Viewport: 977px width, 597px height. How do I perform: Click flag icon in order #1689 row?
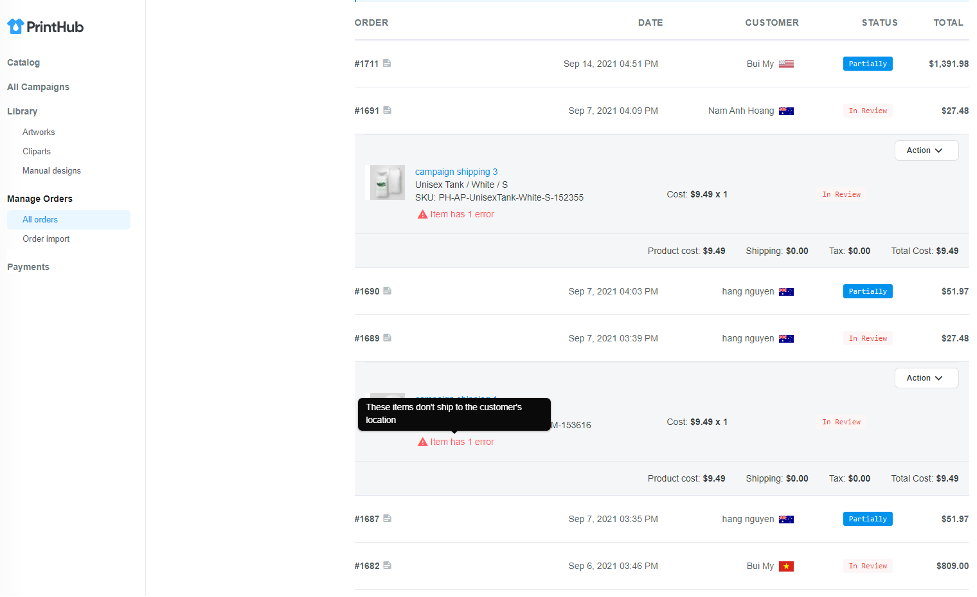pos(786,338)
